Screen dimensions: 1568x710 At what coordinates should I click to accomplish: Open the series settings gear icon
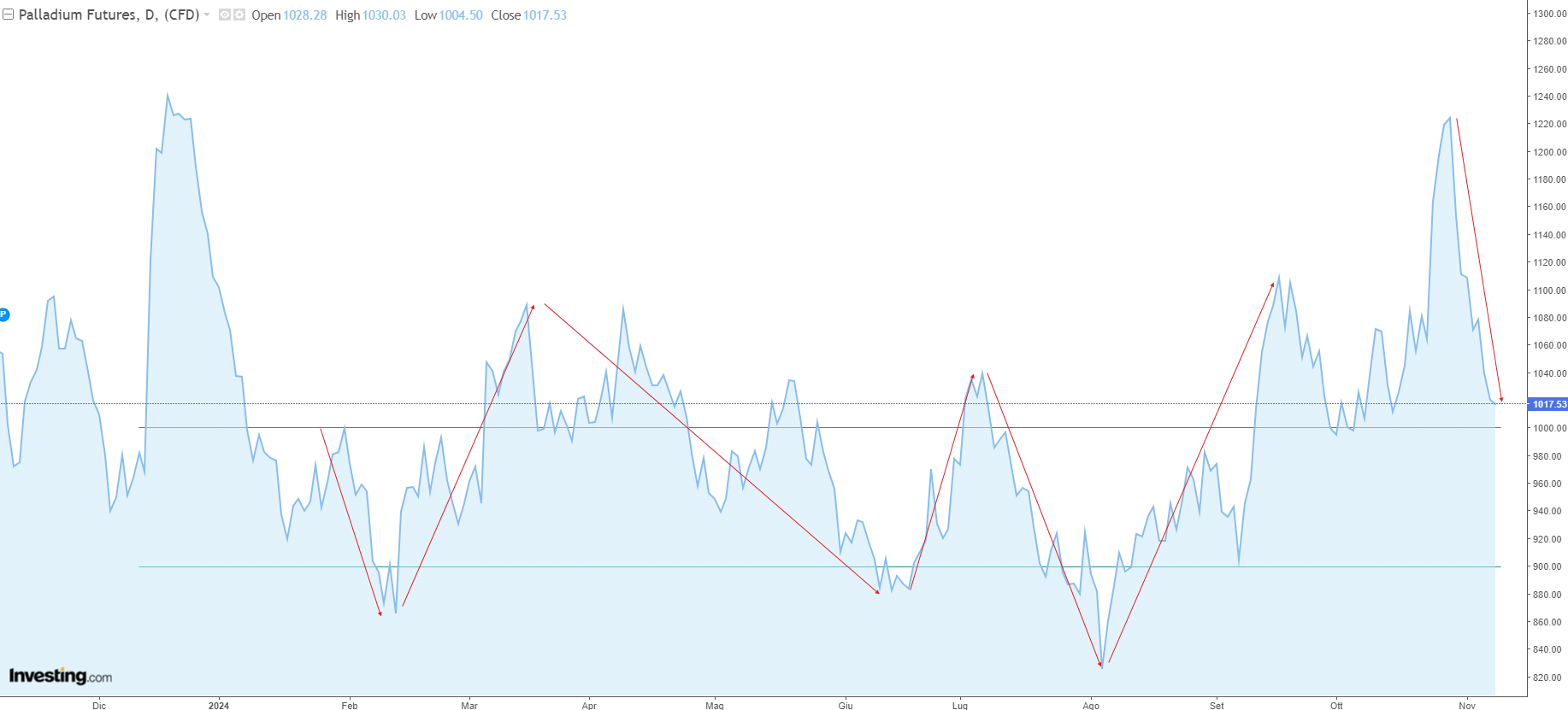tap(239, 15)
